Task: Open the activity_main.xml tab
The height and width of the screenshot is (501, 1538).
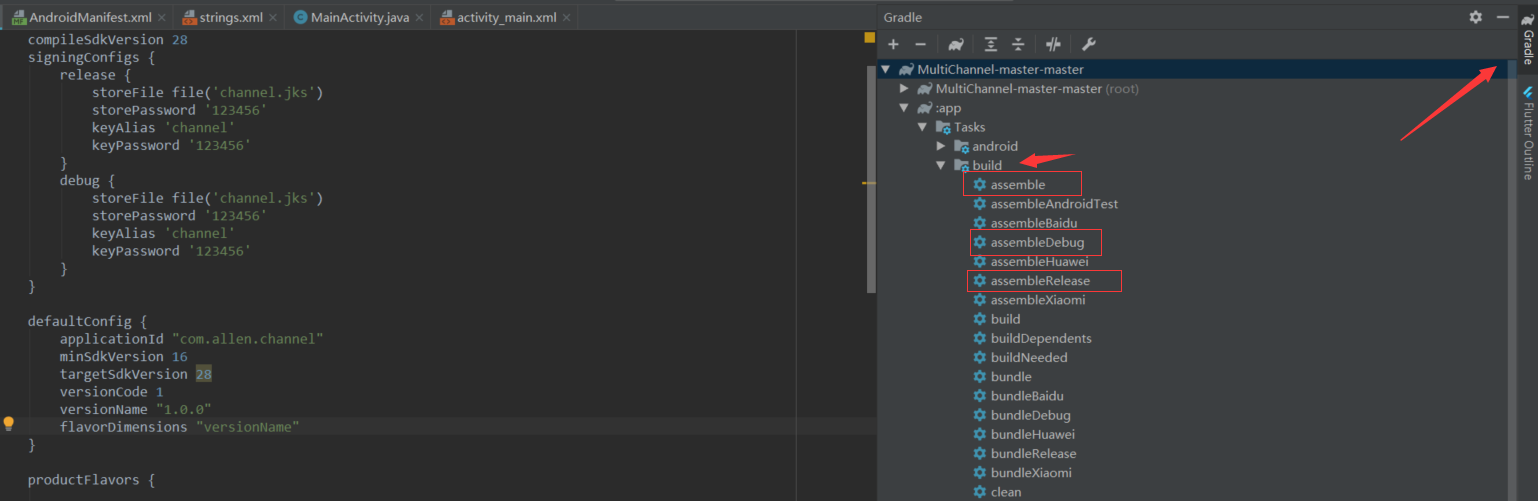Action: click(x=506, y=18)
